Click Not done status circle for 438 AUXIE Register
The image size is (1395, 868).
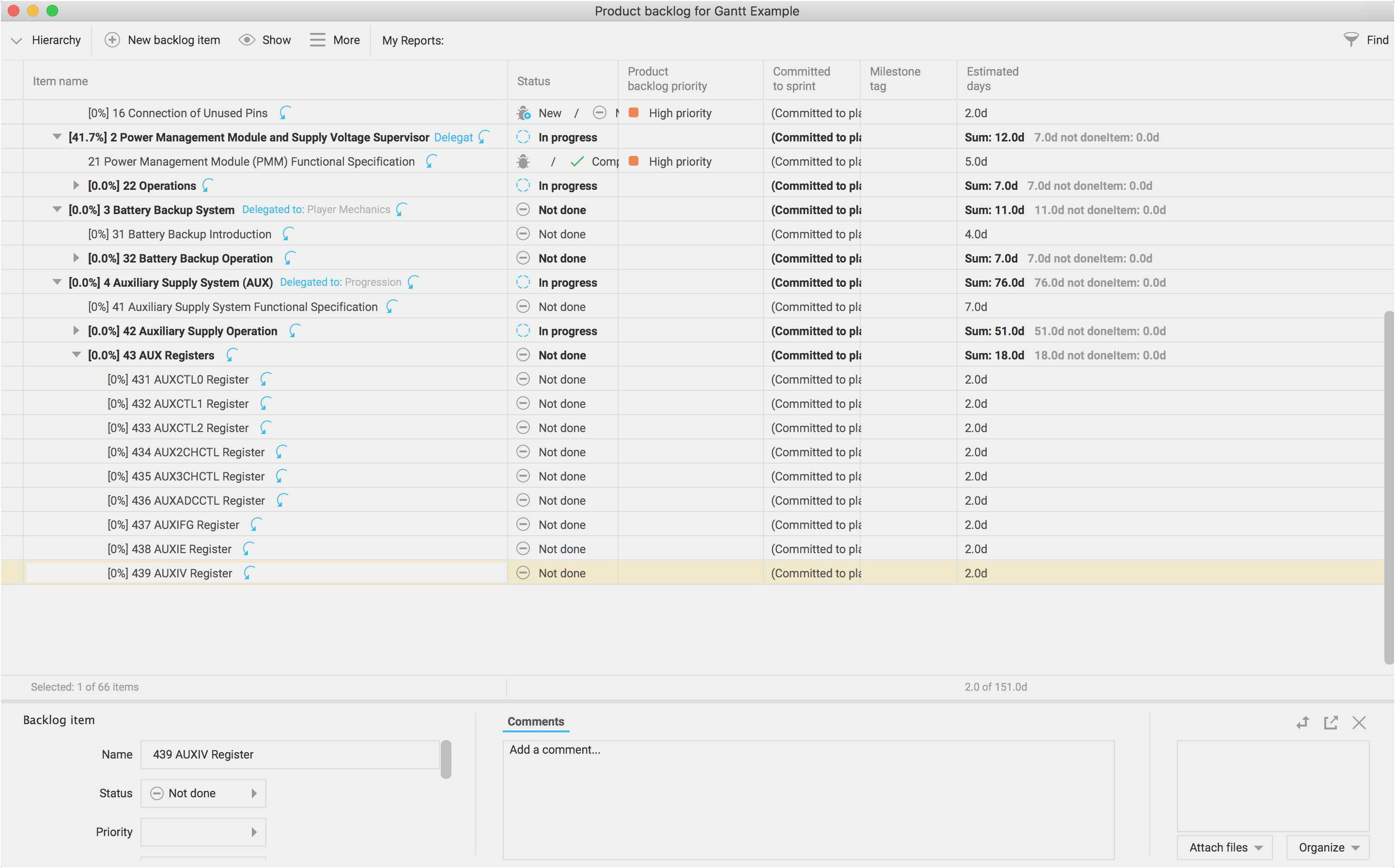click(x=523, y=549)
